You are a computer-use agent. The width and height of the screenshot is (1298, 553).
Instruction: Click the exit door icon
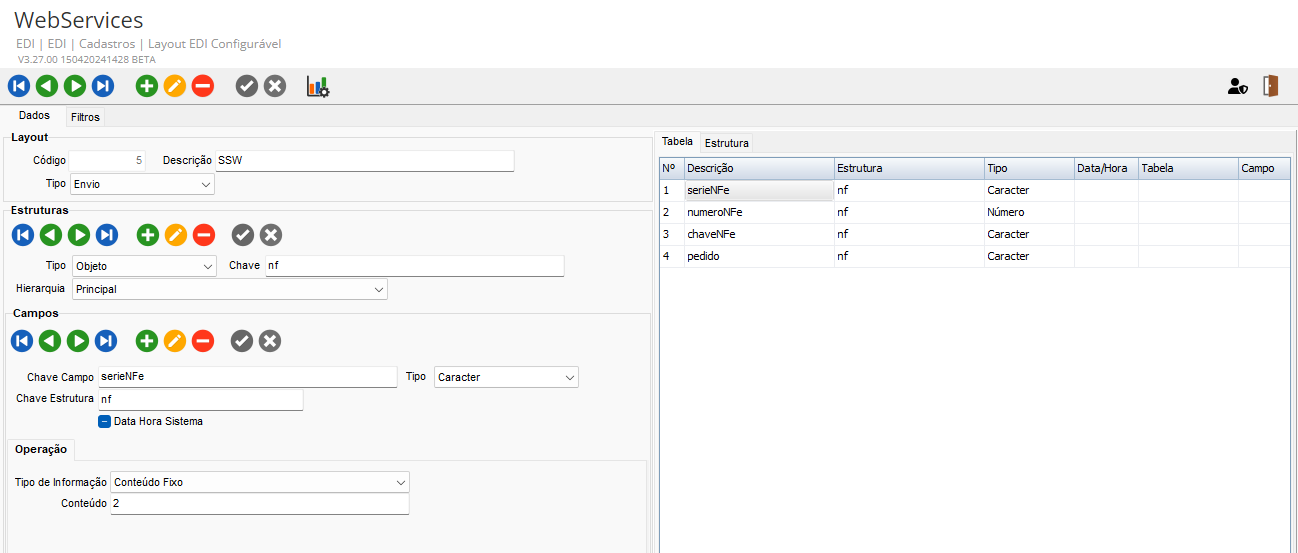pos(1271,86)
